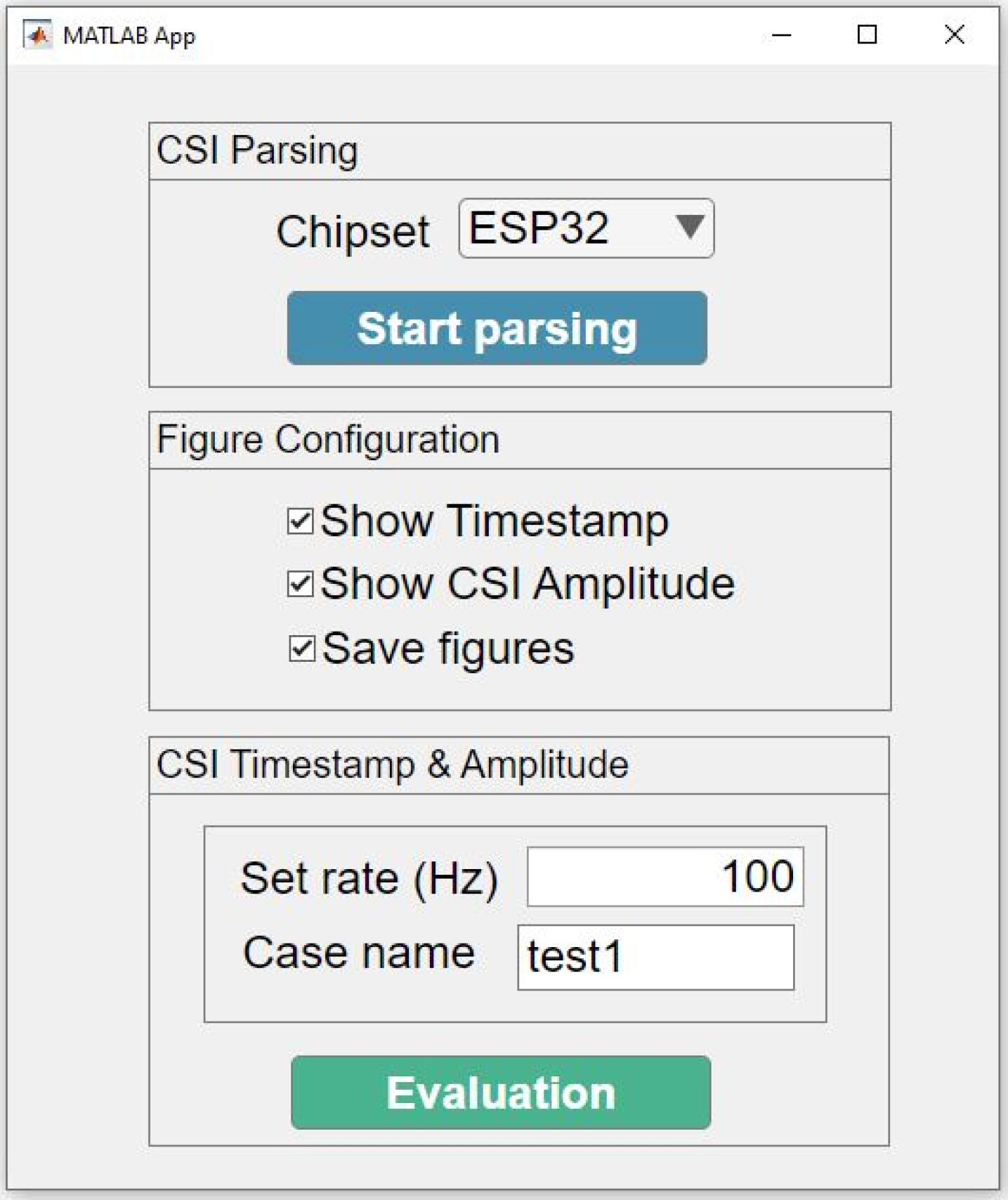Maximize the MATLAB App window
The height and width of the screenshot is (1200, 1008).
tap(868, 35)
